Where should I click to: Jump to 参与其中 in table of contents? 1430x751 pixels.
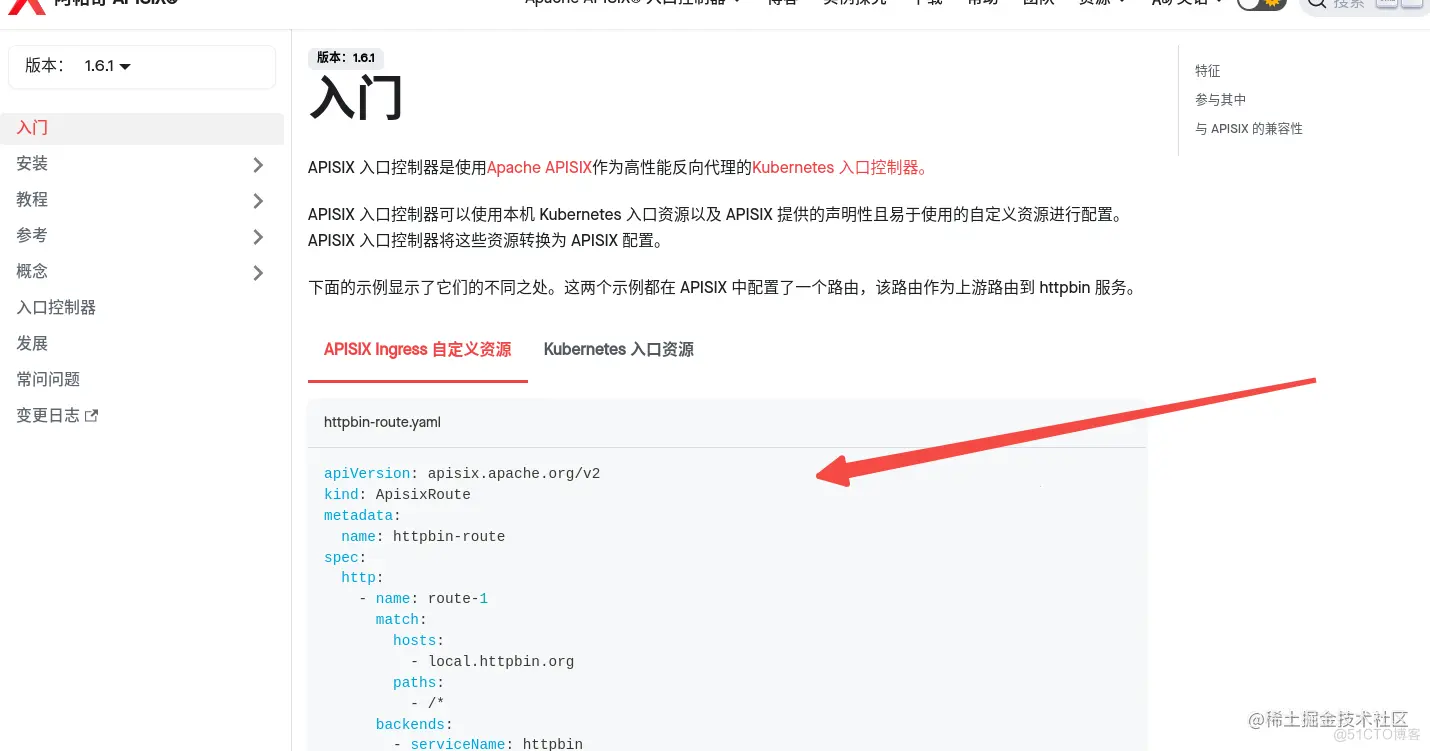pyautogui.click(x=1221, y=100)
